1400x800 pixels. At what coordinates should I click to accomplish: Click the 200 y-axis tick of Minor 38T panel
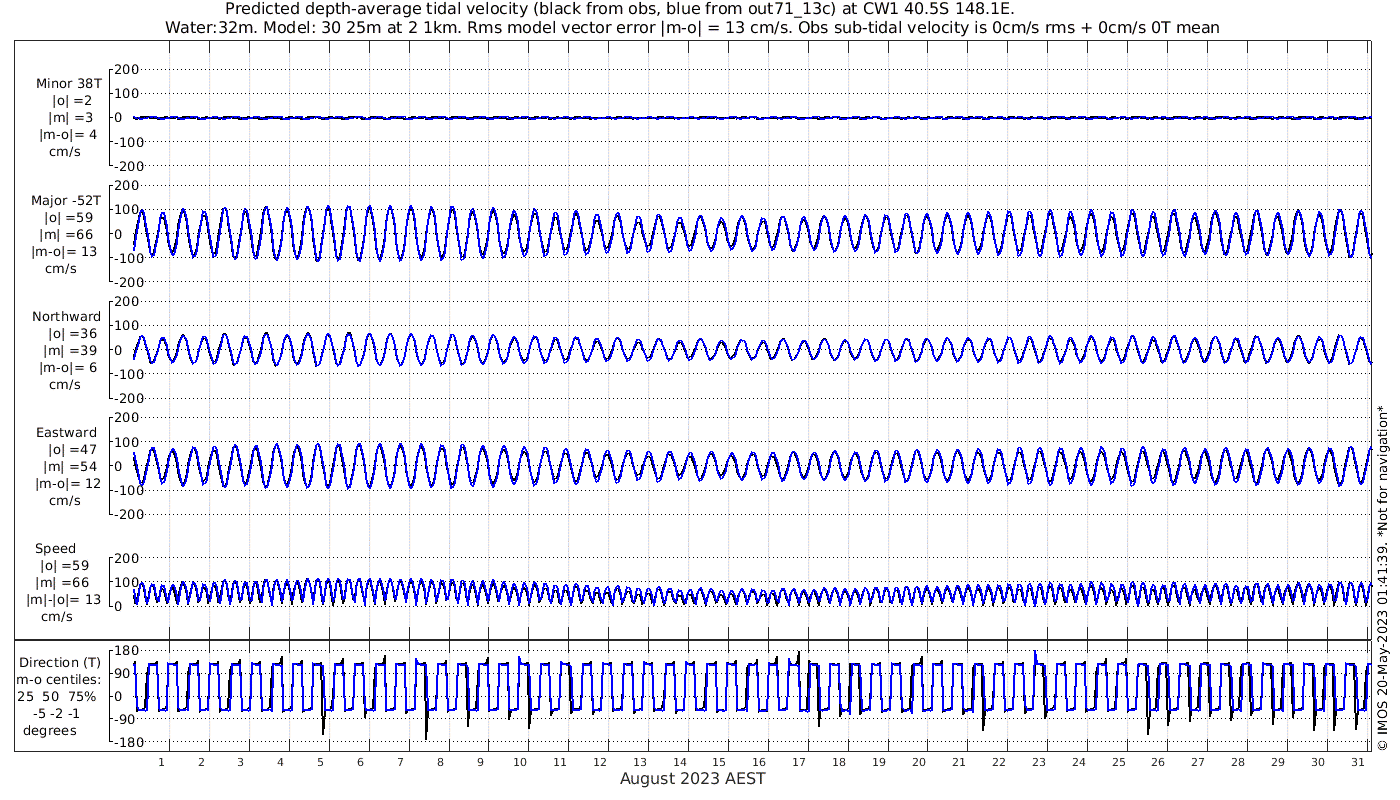click(x=126, y=69)
